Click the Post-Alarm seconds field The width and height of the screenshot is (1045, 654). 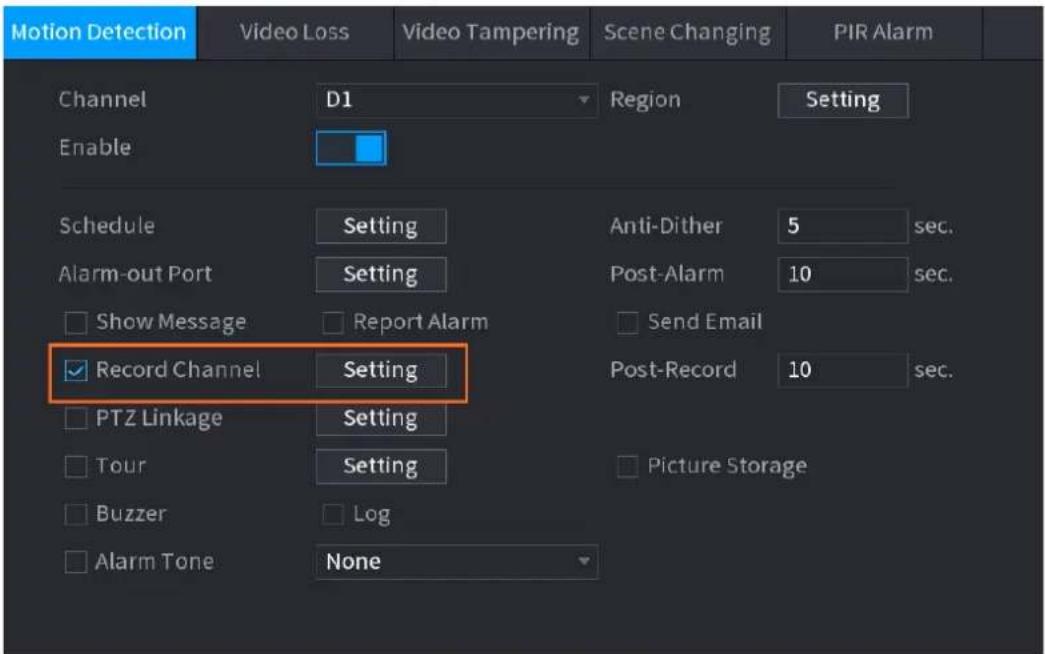click(842, 274)
